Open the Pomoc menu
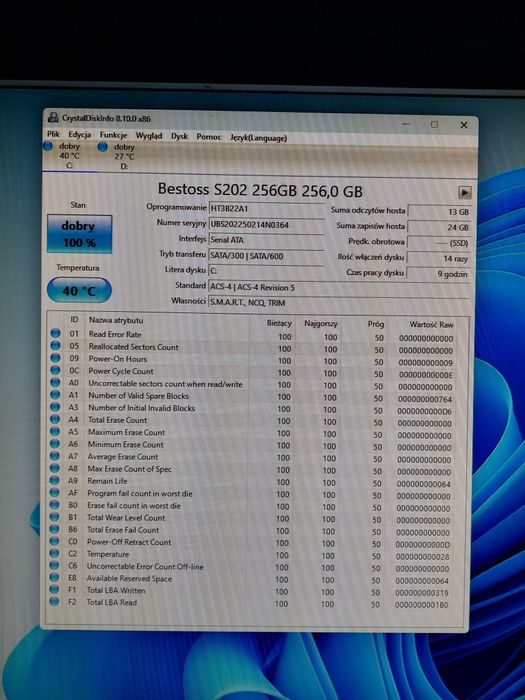Image resolution: width=525 pixels, height=700 pixels. [x=209, y=137]
